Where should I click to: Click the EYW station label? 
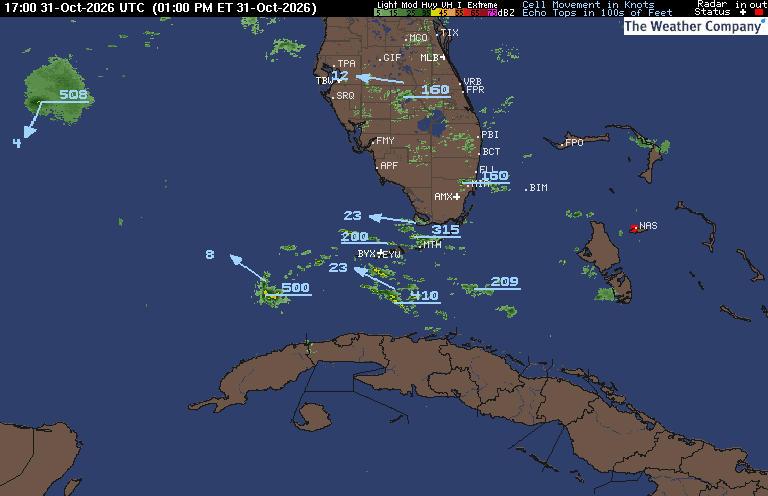point(392,254)
